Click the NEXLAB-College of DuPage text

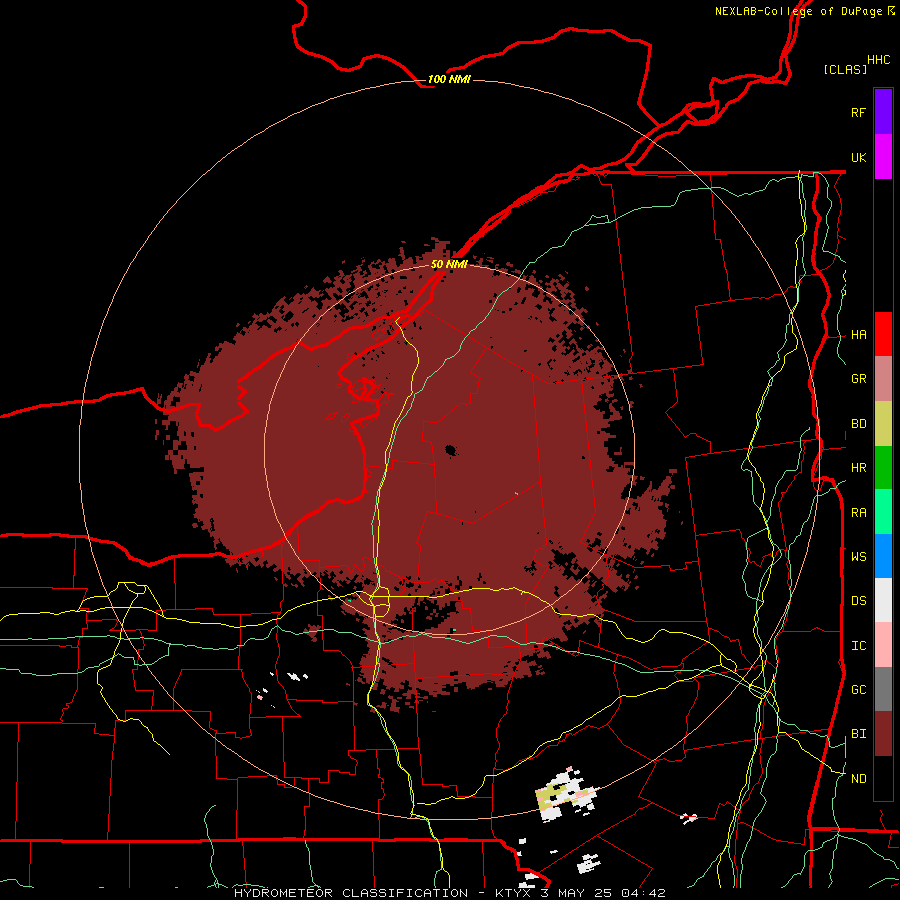pos(798,11)
